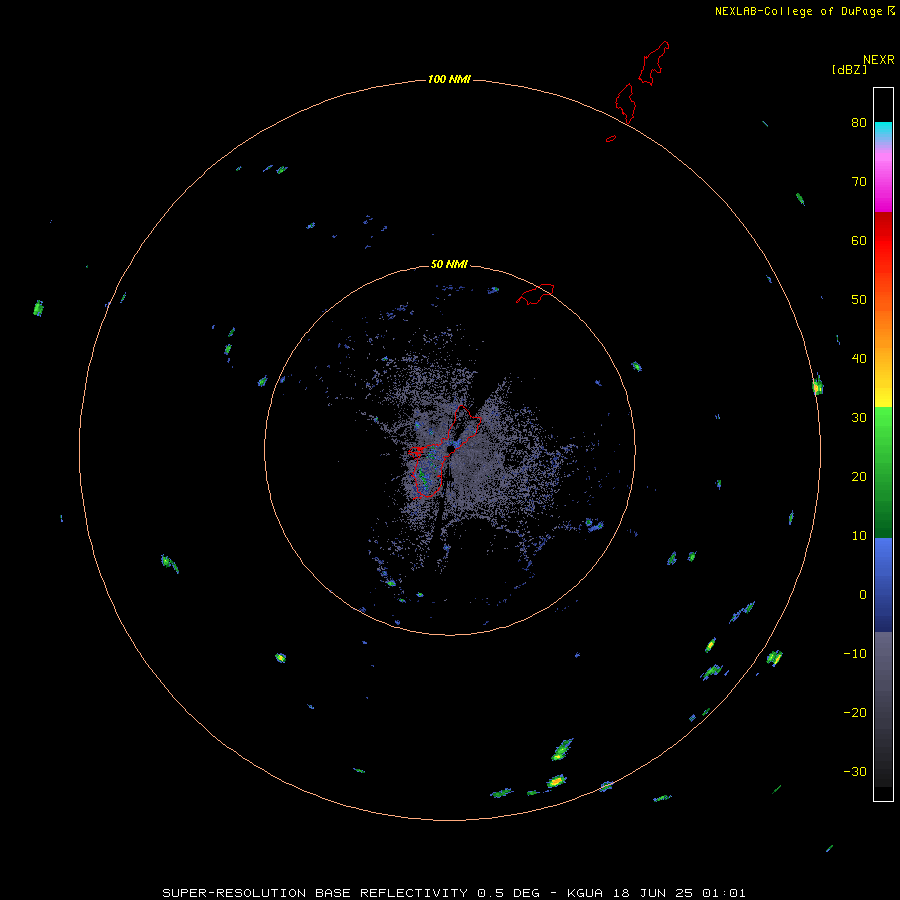This screenshot has width=900, height=900.
Task: Click the 70 value on dBZ scale
Action: pos(859,182)
